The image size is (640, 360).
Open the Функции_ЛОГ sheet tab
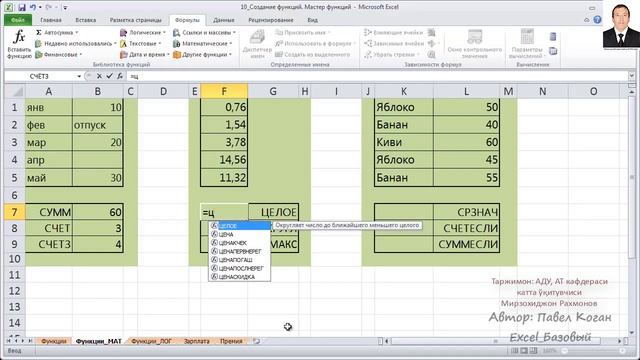[151, 341]
